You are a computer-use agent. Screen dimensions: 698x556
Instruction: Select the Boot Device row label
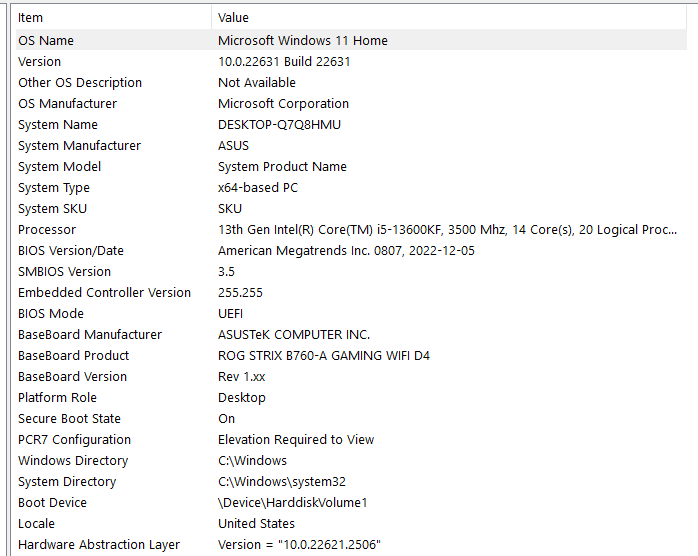click(x=53, y=503)
